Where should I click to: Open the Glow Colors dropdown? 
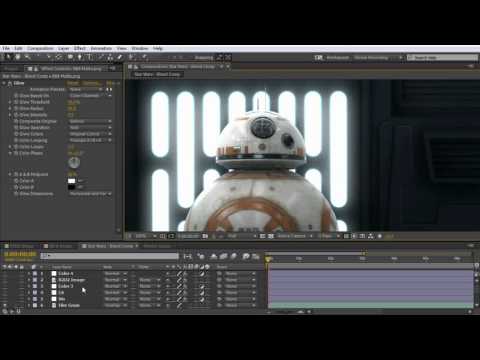90,134
